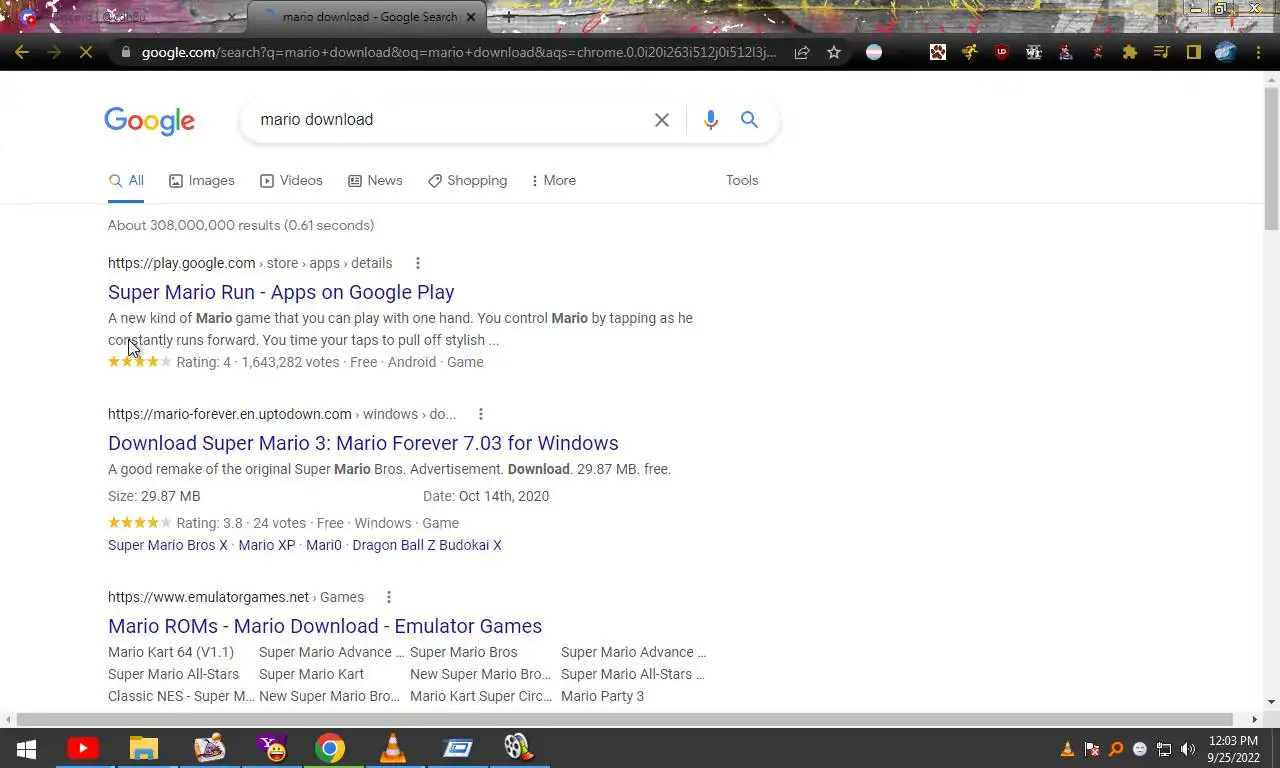Click the About 308,000,000 results text
Screen dimensions: 1280x768
click(241, 225)
